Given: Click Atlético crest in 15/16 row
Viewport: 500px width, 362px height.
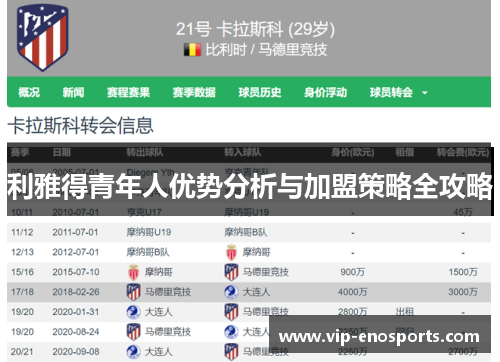Looking at the screenshot, I should tap(231, 272).
